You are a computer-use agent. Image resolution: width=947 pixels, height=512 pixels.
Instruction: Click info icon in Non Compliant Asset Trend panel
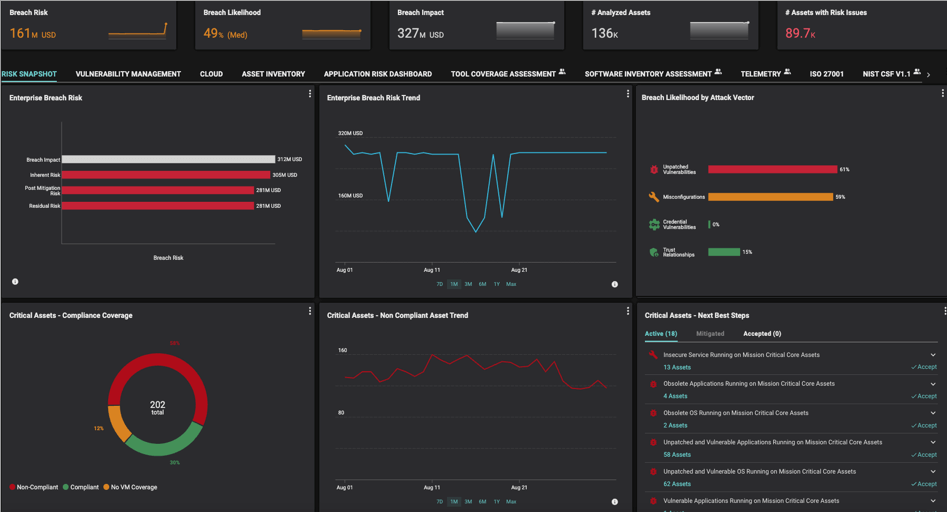(x=614, y=502)
